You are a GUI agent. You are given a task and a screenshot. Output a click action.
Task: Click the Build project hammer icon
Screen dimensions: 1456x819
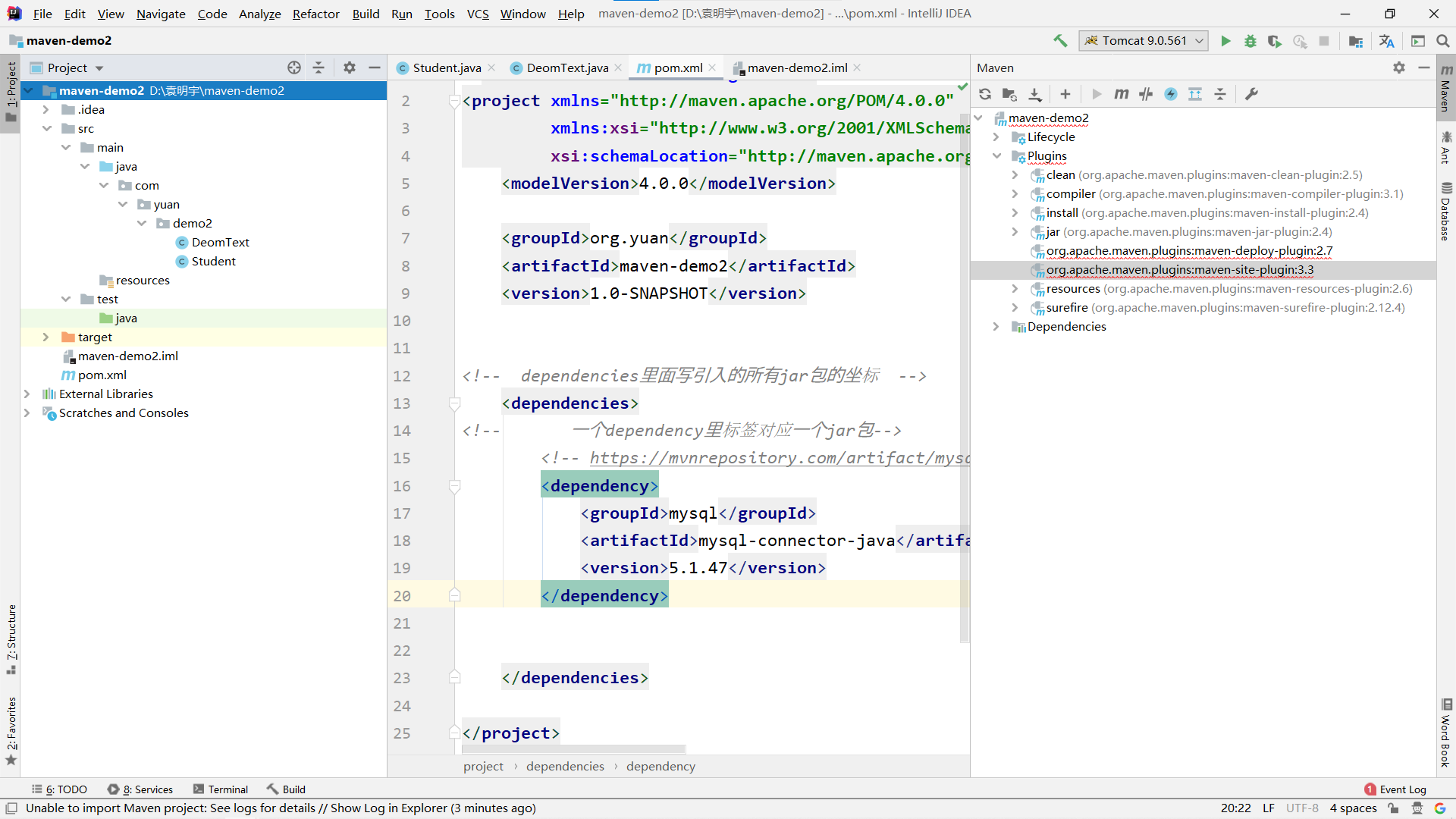[x=1060, y=41]
